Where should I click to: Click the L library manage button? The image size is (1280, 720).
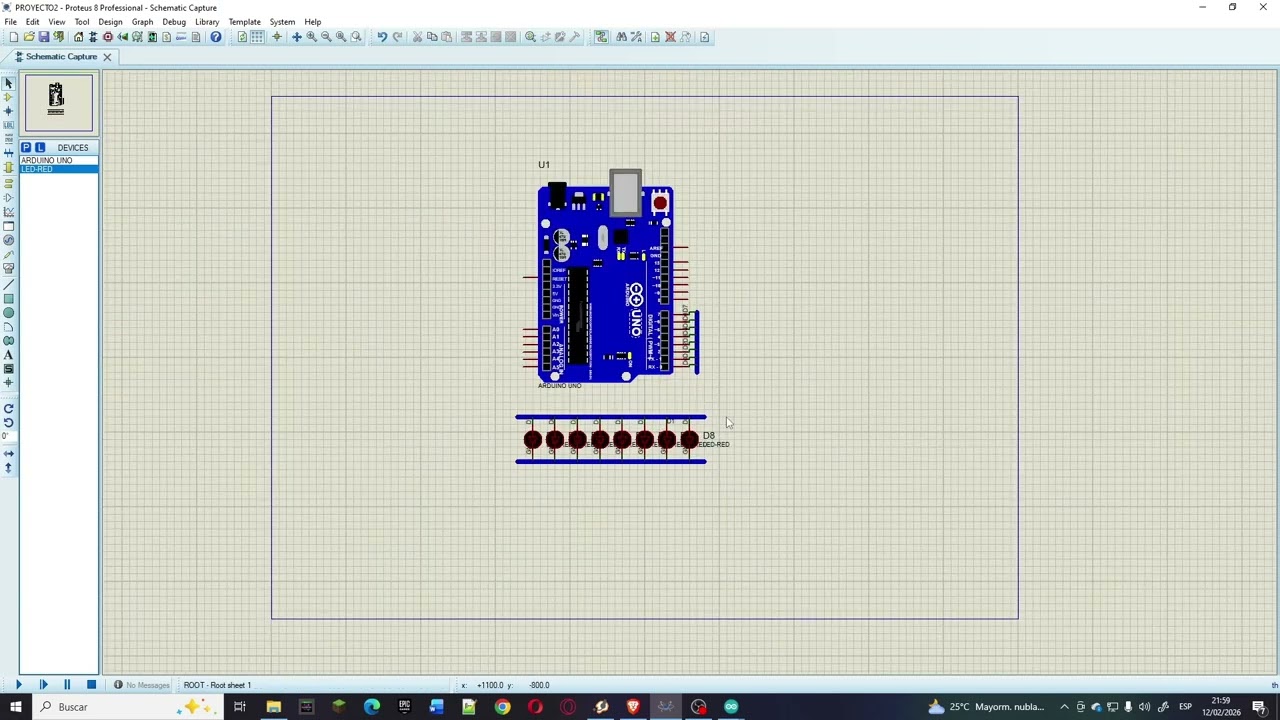40,147
